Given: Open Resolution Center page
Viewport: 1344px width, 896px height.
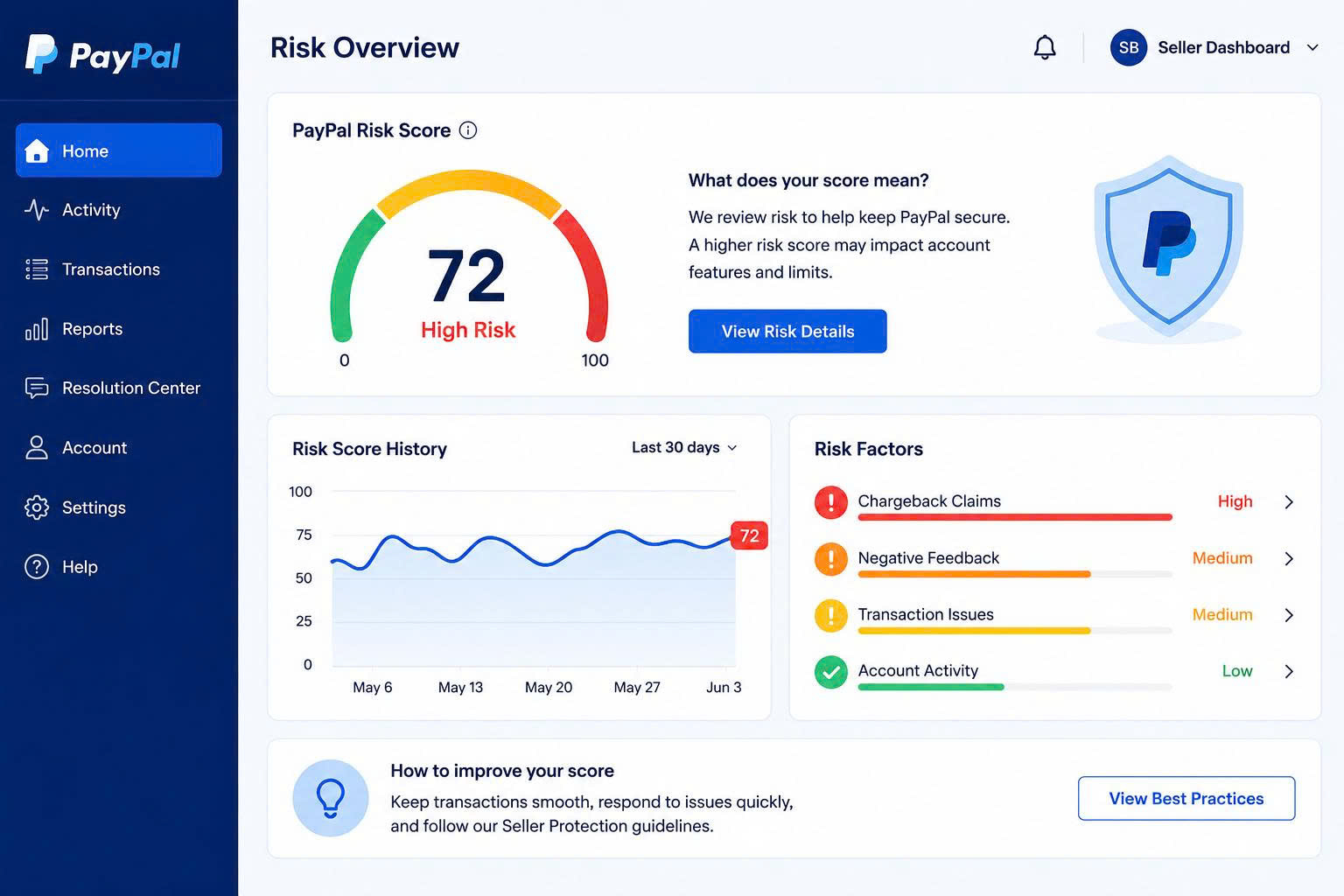Looking at the screenshot, I should pos(131,388).
